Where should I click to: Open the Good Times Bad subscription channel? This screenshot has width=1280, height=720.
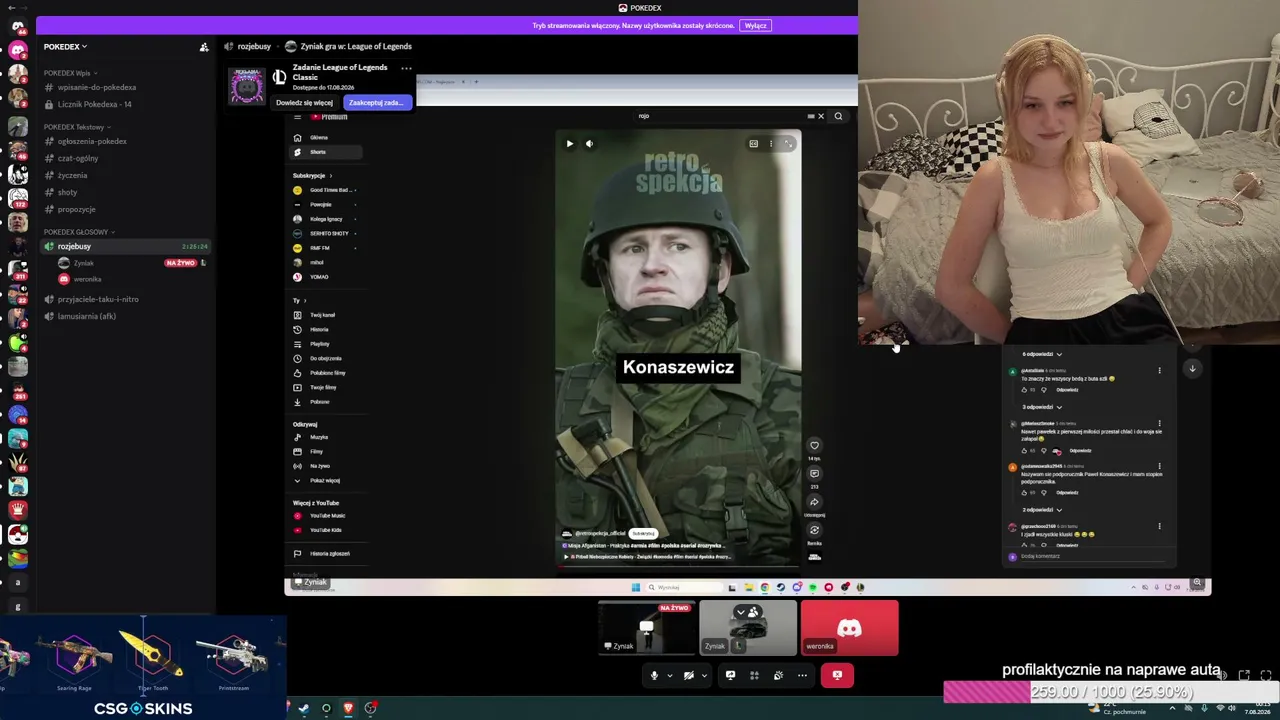coord(326,190)
